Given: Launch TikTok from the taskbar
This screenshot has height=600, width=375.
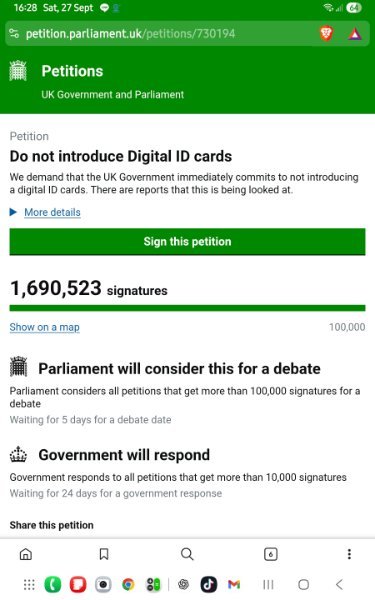Looking at the screenshot, I should (x=209, y=584).
